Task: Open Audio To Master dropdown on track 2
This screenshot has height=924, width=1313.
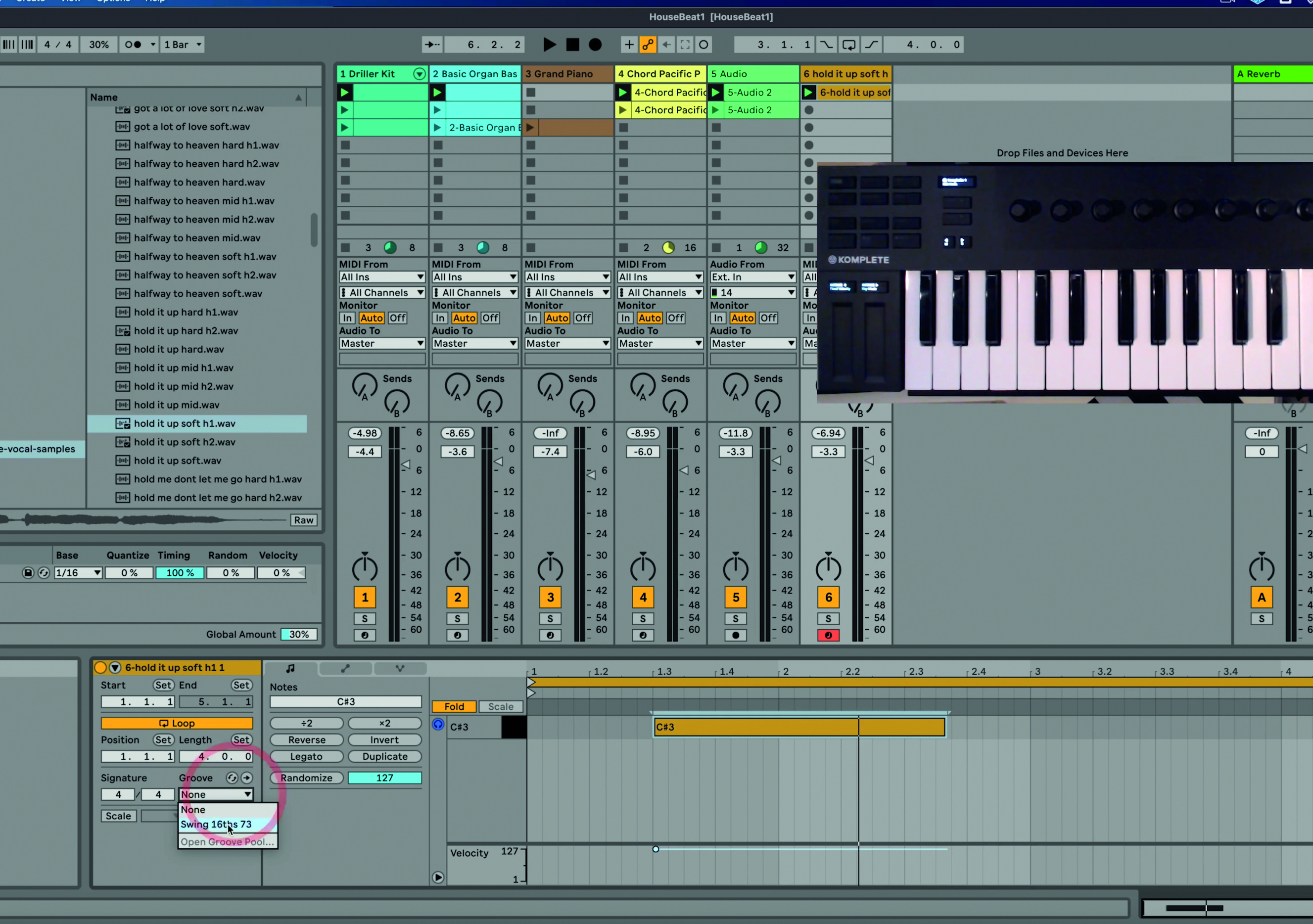Action: coord(474,343)
